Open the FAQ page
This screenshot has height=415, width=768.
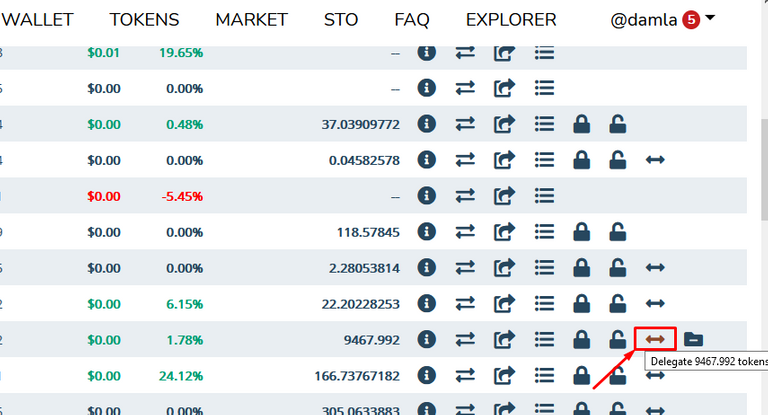412,20
